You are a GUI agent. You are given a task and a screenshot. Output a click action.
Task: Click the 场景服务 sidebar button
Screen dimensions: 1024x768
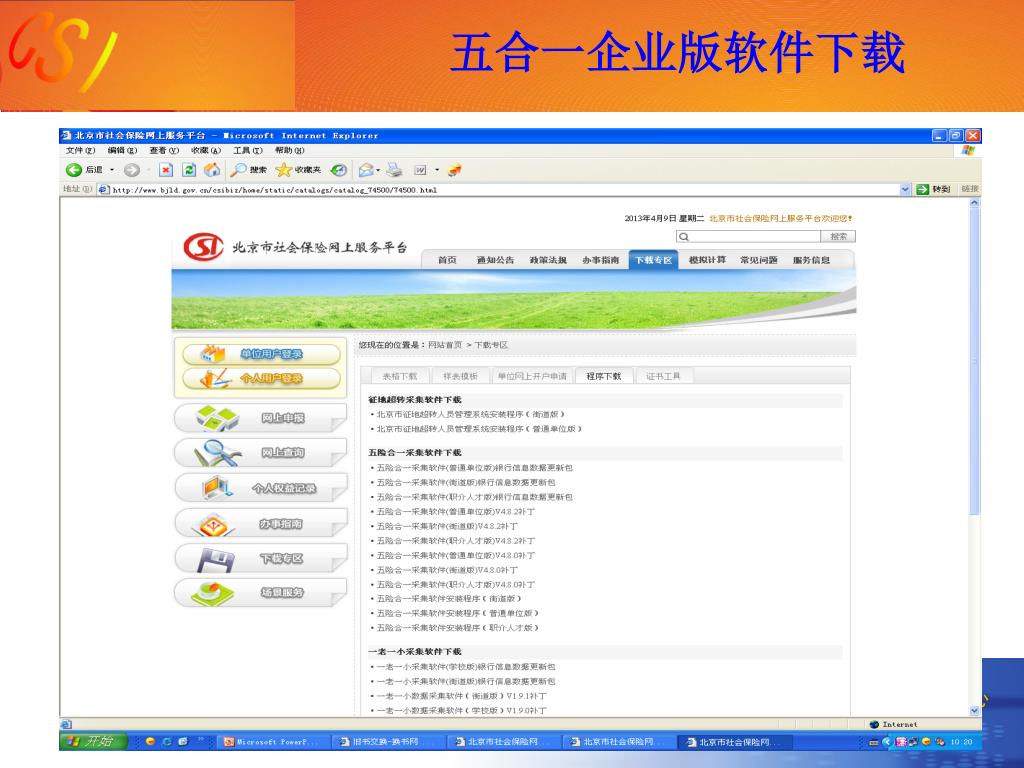(x=261, y=593)
